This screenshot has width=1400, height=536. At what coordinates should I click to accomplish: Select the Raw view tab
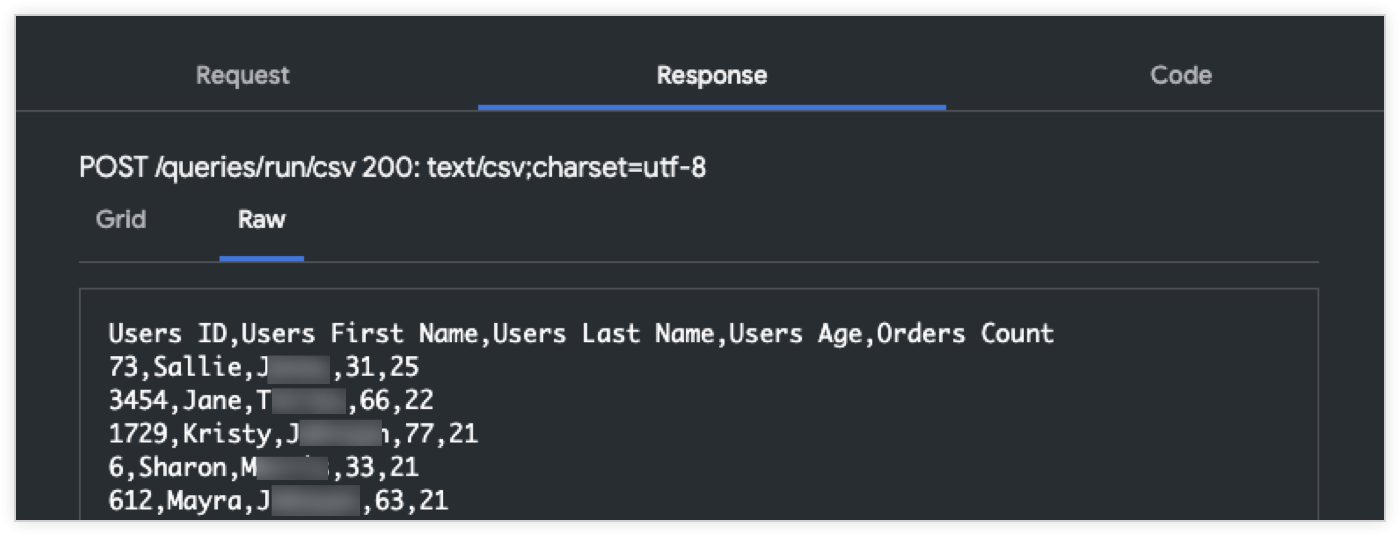point(261,219)
